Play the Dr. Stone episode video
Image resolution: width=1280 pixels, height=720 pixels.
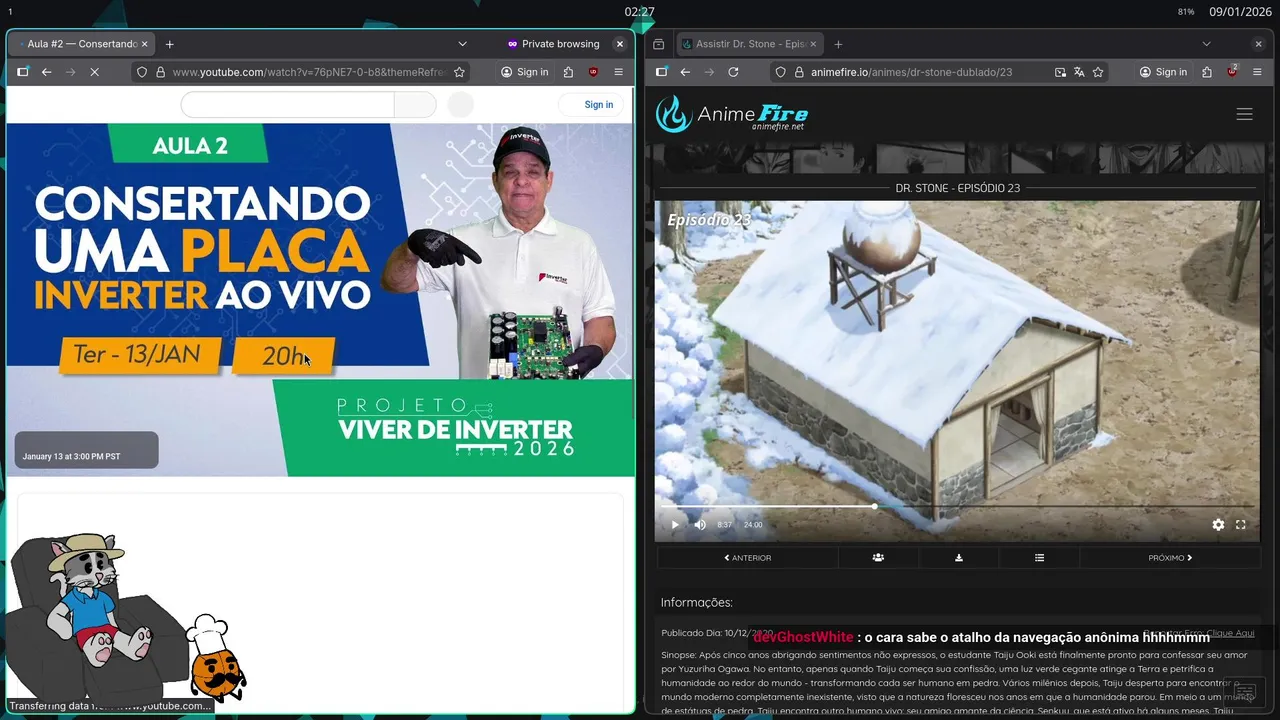point(674,525)
